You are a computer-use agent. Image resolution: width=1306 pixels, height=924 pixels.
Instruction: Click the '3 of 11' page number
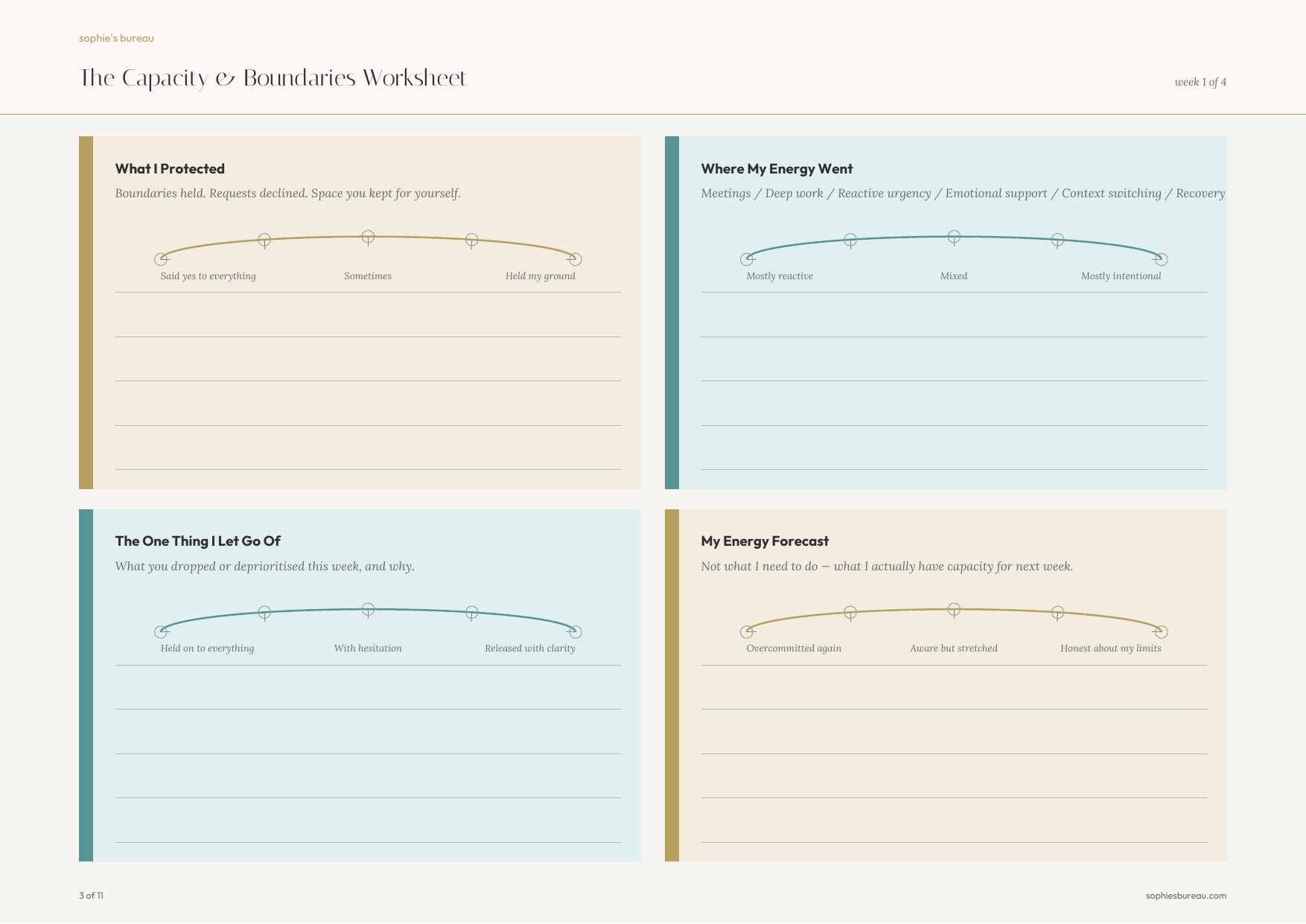pyautogui.click(x=91, y=896)
